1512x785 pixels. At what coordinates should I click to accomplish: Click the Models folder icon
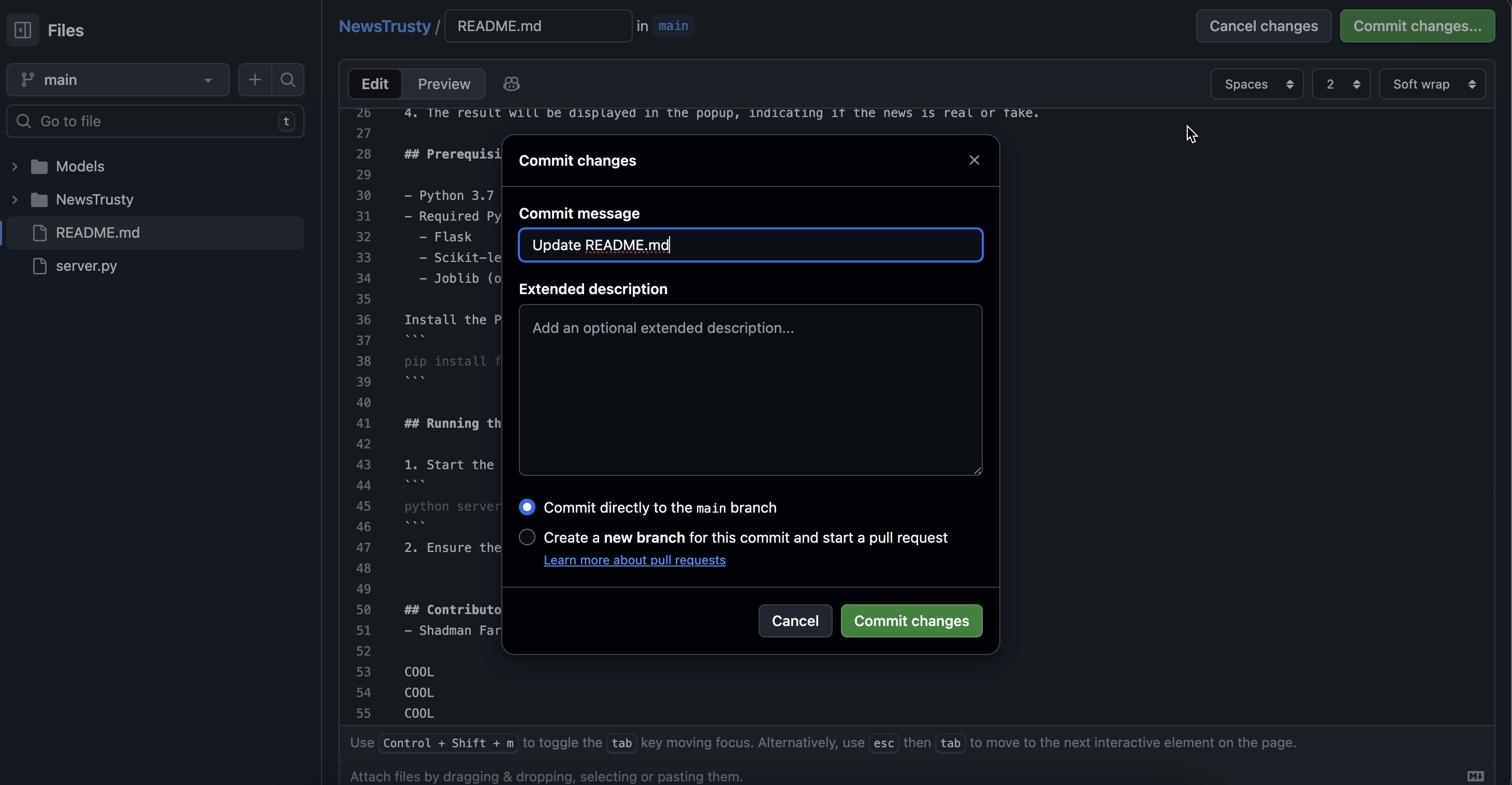39,167
